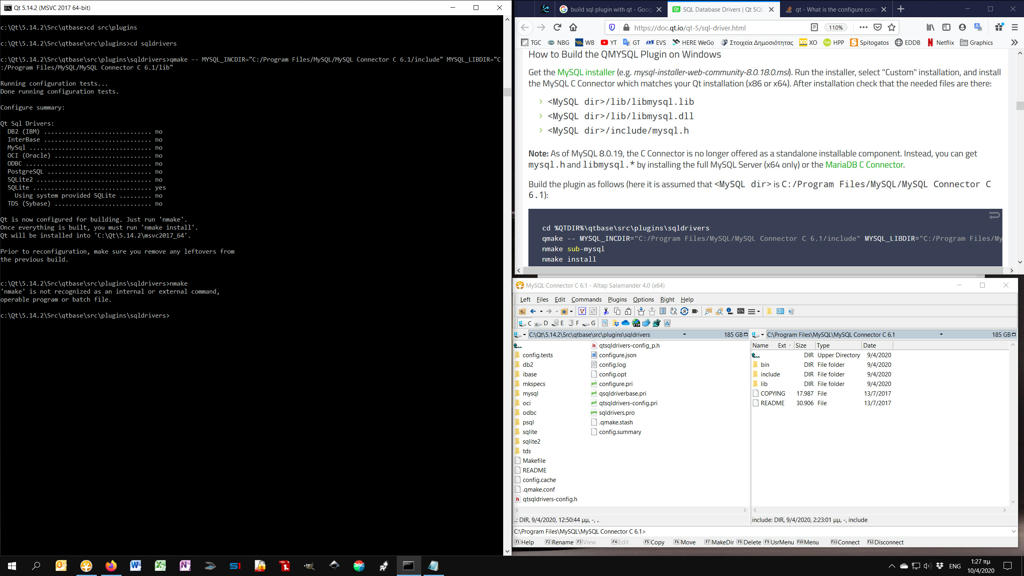
Task: Open the Plugins menu in Salamander
Action: 617,300
